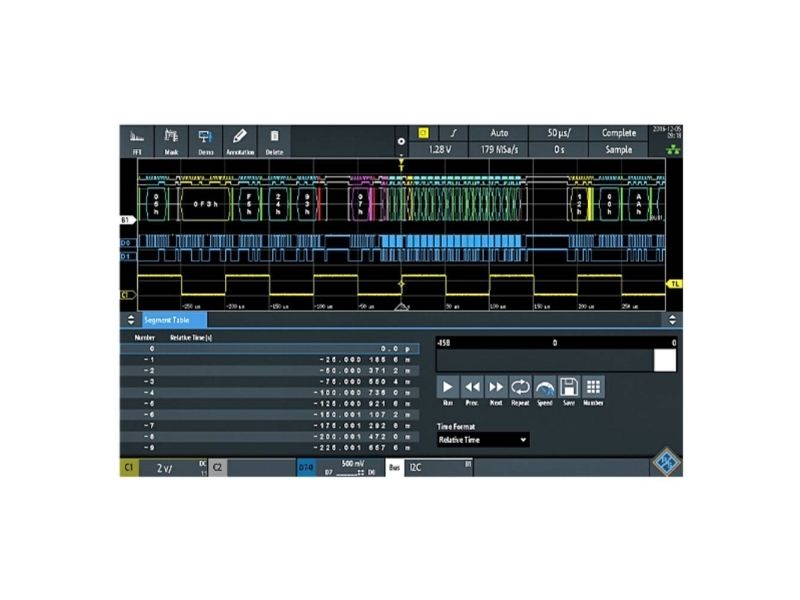This screenshot has height=600, width=800.
Task: Open the Time Format dropdown
Action: [x=483, y=440]
